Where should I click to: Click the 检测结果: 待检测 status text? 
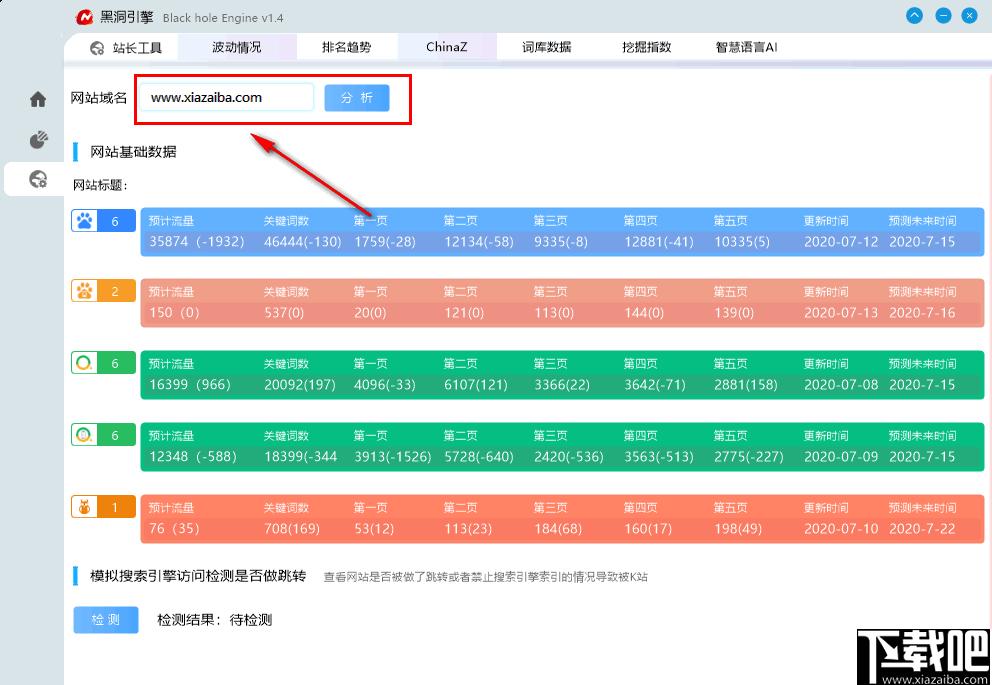click(x=214, y=620)
